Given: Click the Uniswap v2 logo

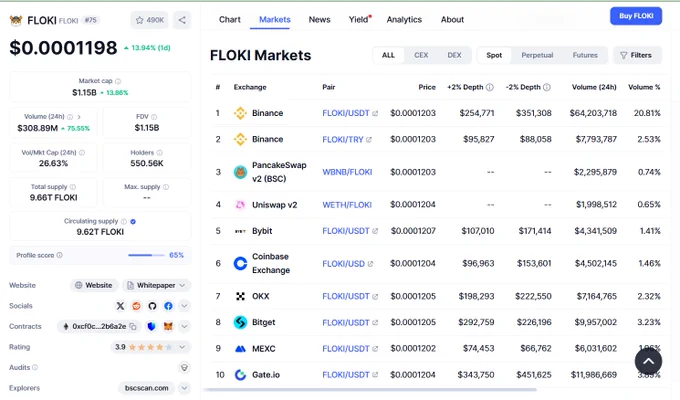Looking at the screenshot, I should (240, 205).
